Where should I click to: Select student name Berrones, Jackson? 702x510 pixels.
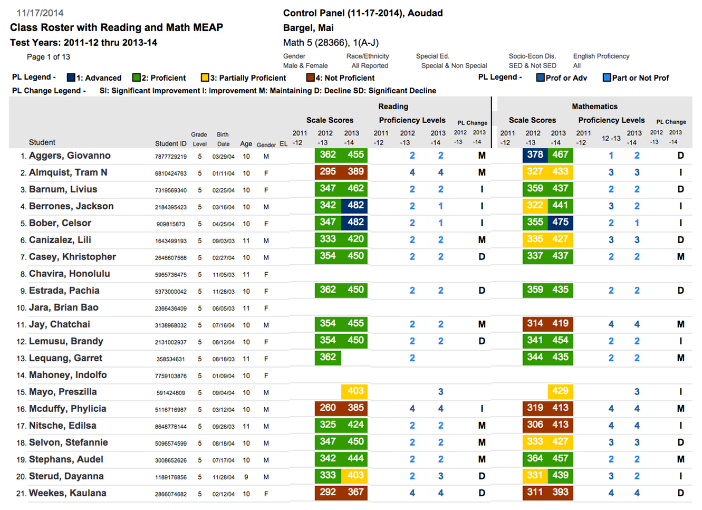click(71, 206)
